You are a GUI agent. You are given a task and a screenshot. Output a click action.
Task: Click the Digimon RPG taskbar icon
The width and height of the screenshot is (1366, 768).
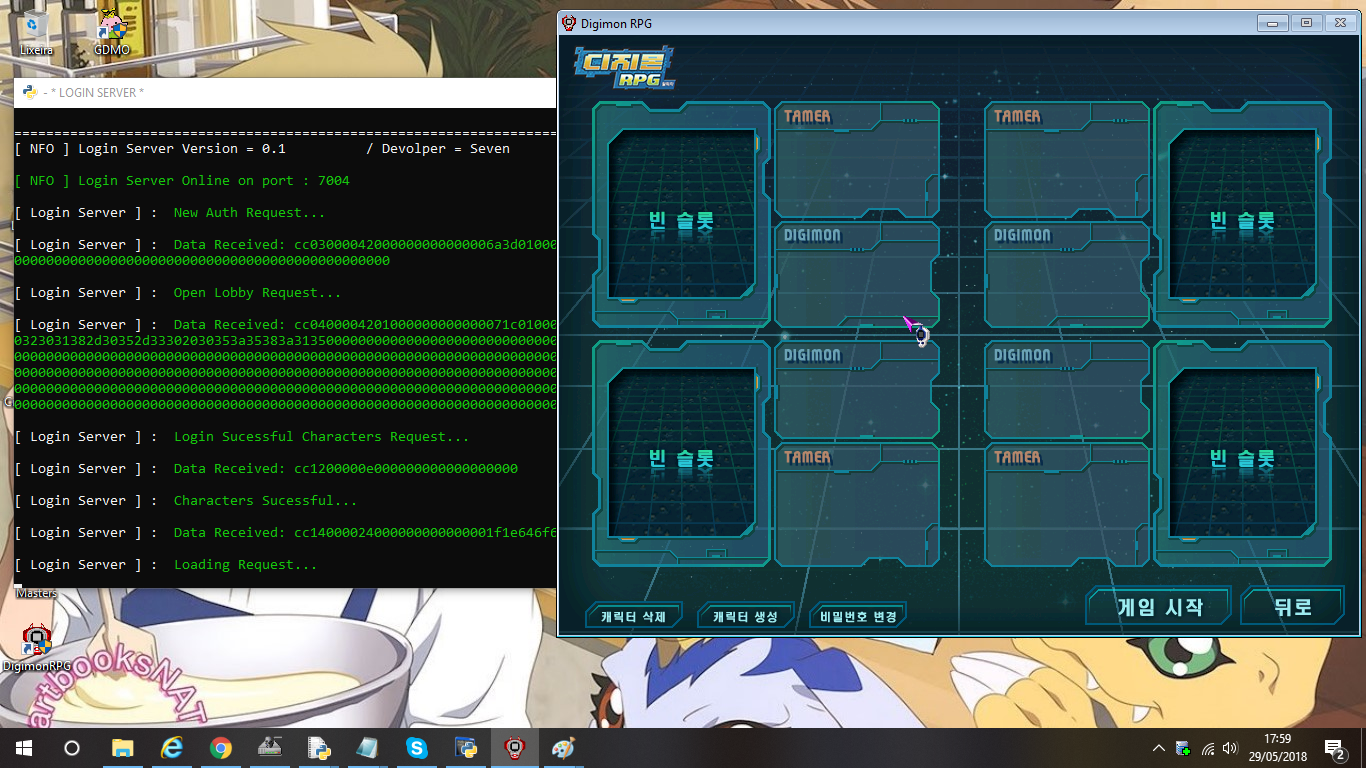(x=515, y=748)
